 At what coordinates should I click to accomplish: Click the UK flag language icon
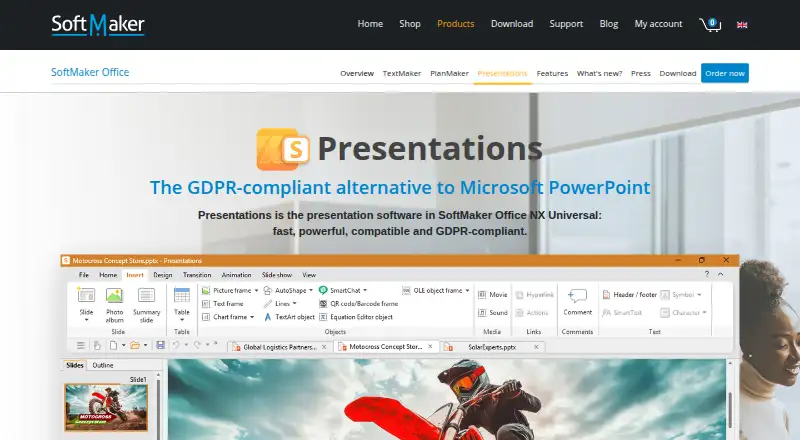[742, 25]
